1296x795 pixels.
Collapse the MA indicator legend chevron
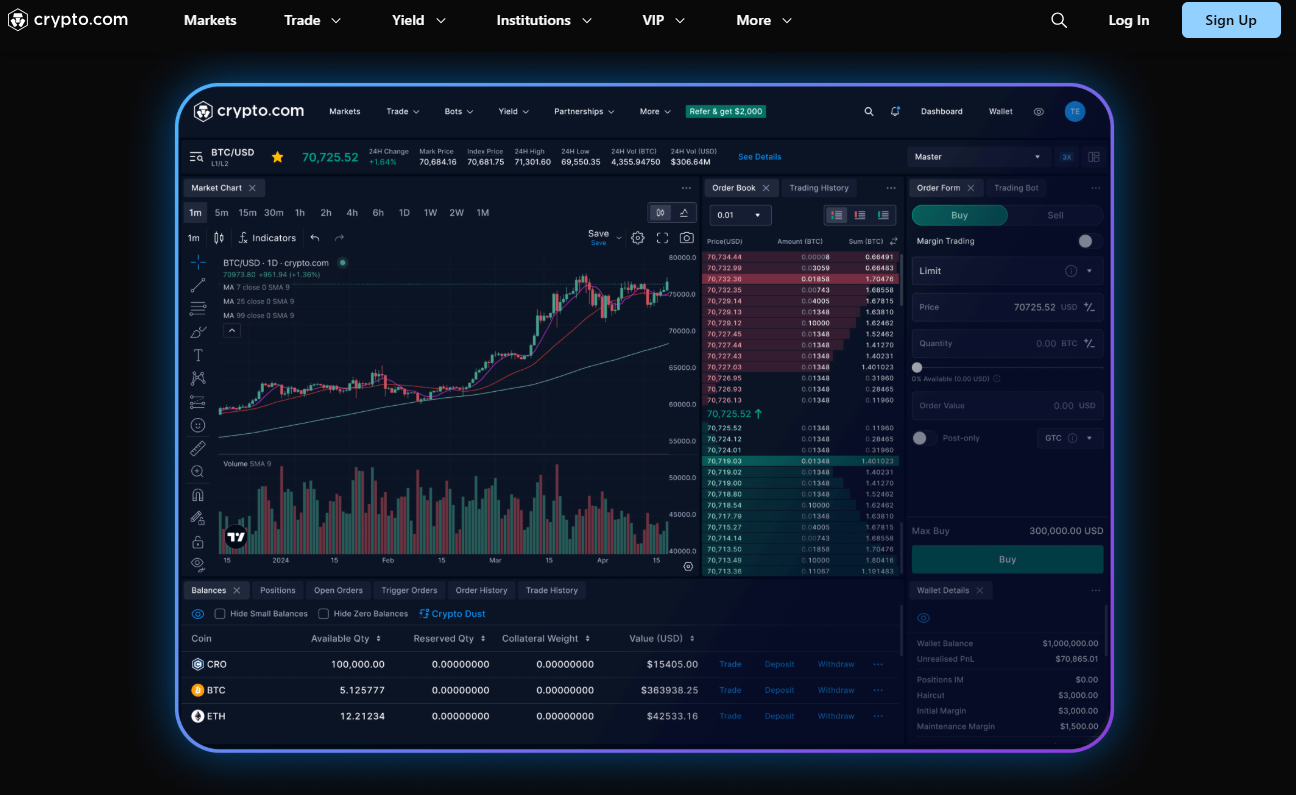click(x=232, y=330)
